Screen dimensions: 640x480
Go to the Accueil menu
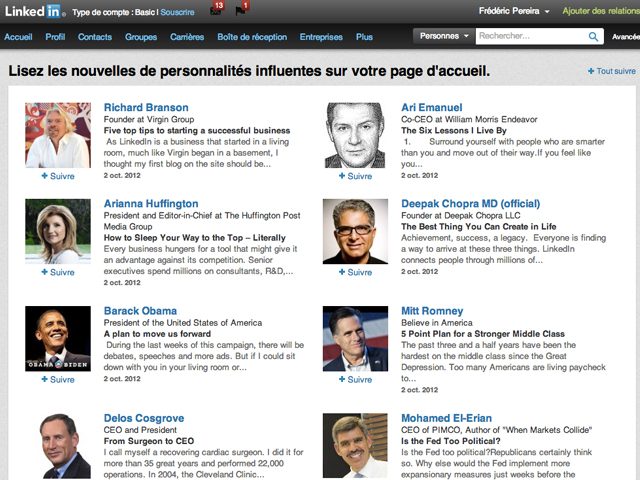click(x=18, y=37)
